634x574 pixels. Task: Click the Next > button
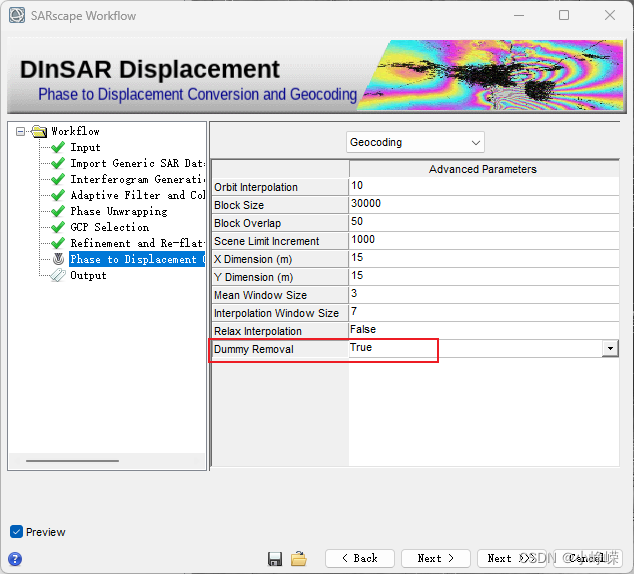click(x=435, y=558)
